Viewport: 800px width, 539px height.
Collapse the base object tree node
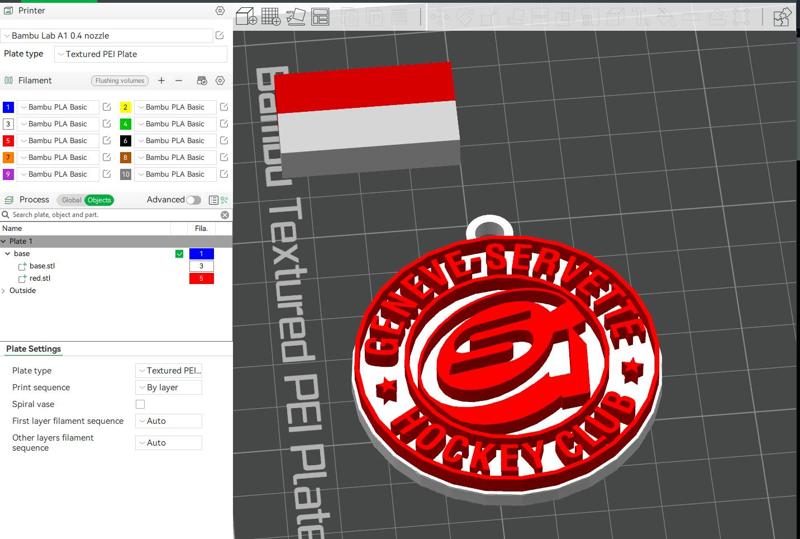click(x=8, y=254)
